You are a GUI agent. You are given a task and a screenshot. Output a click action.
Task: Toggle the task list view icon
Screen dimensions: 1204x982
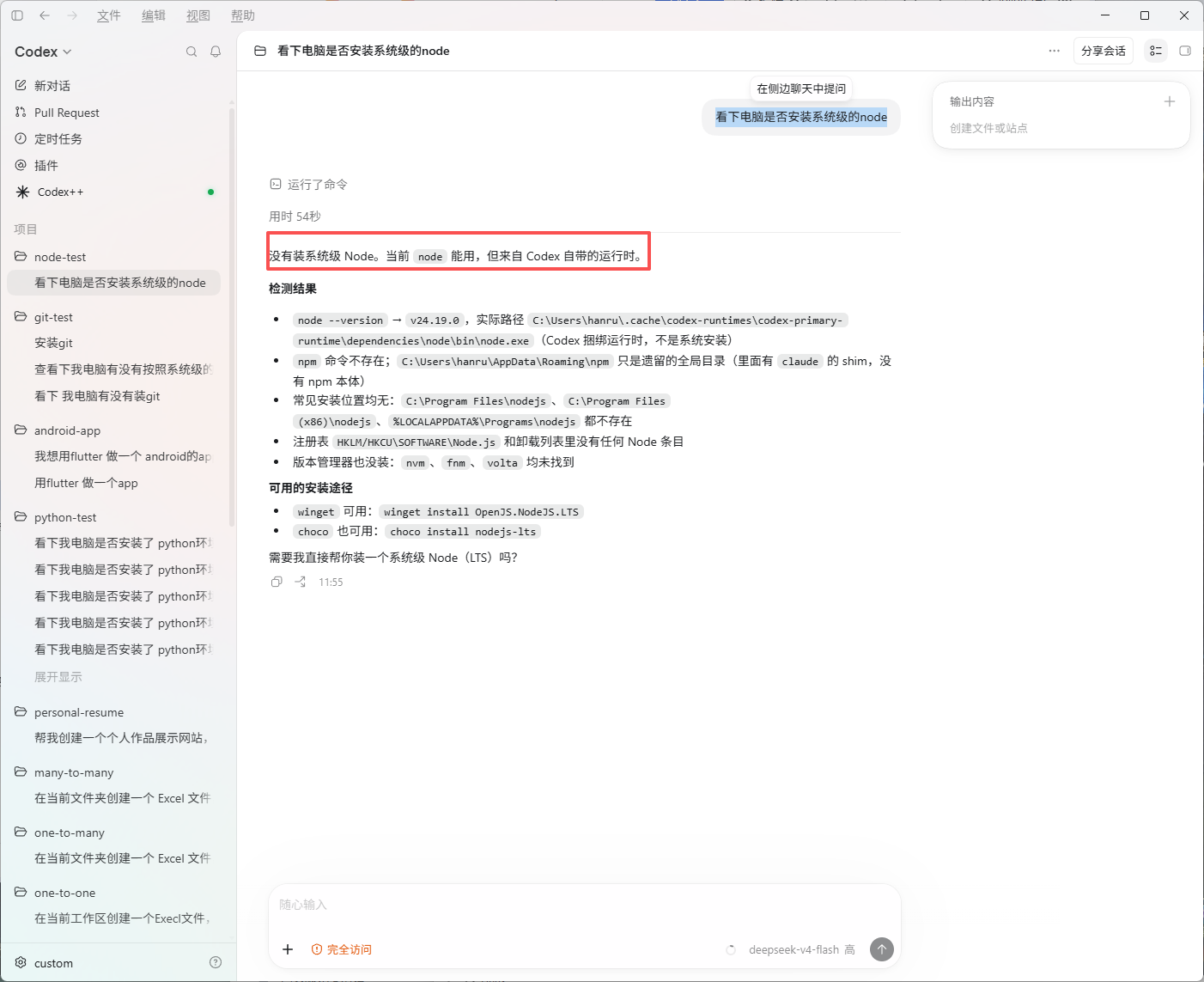[1156, 51]
